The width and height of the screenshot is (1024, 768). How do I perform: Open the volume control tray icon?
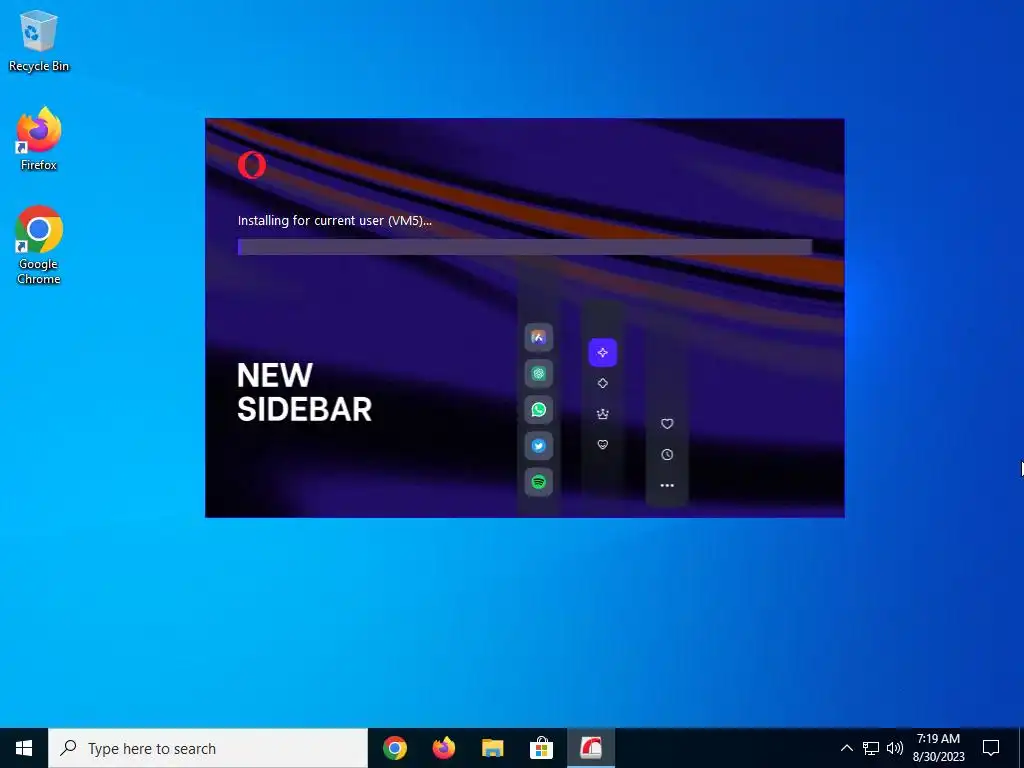coord(895,748)
